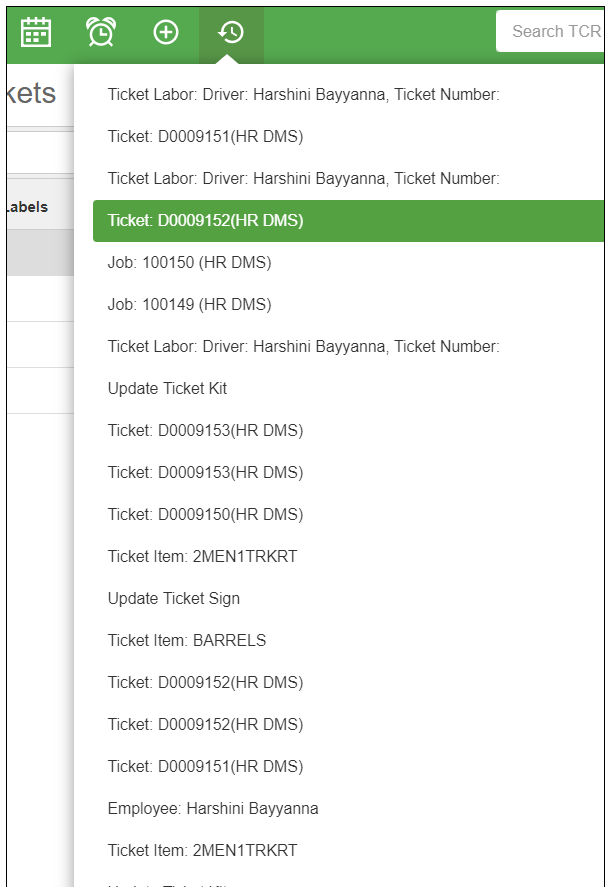Select Ticket Item: 2MEN1TRKRT below Ticket D0009150

[202, 557]
